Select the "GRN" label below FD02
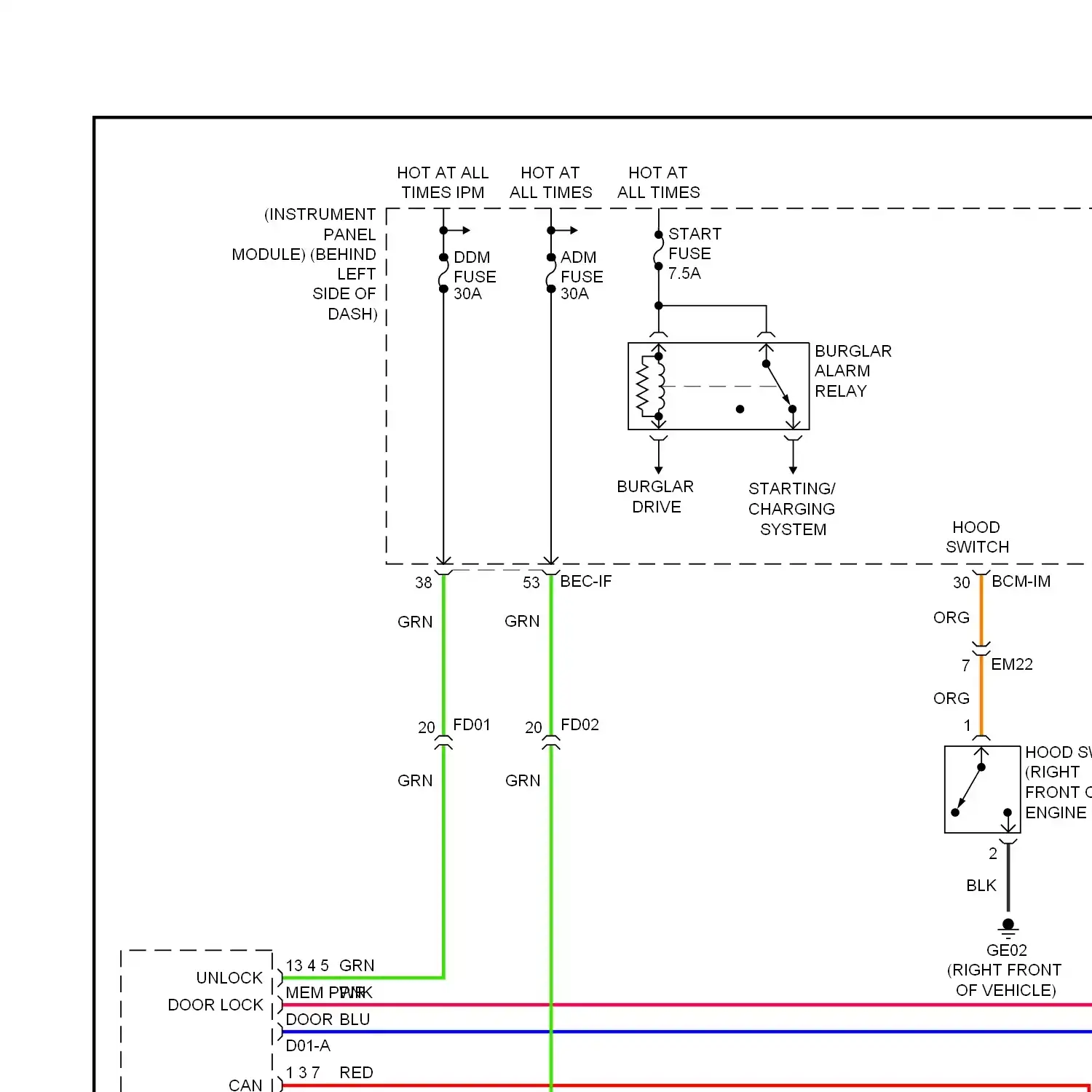This screenshot has width=1092, height=1092. tap(523, 780)
